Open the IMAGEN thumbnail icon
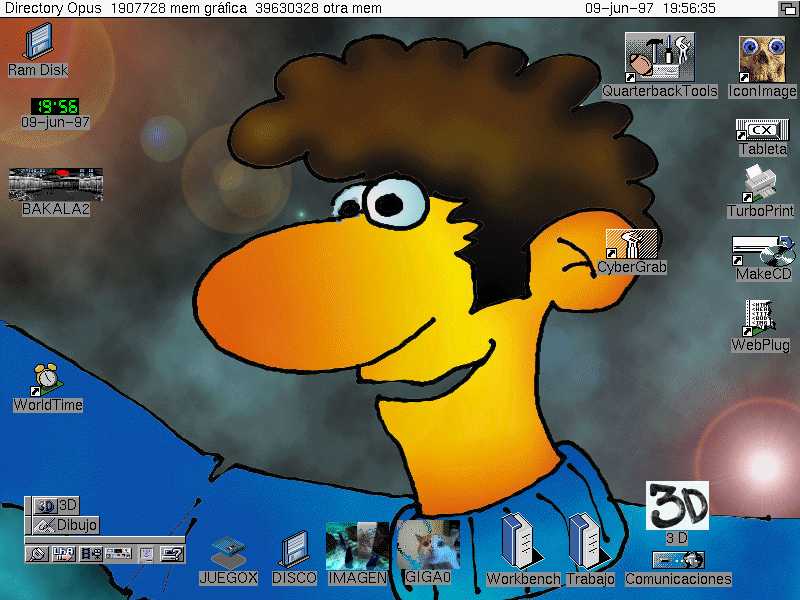800x600 pixels. point(357,547)
